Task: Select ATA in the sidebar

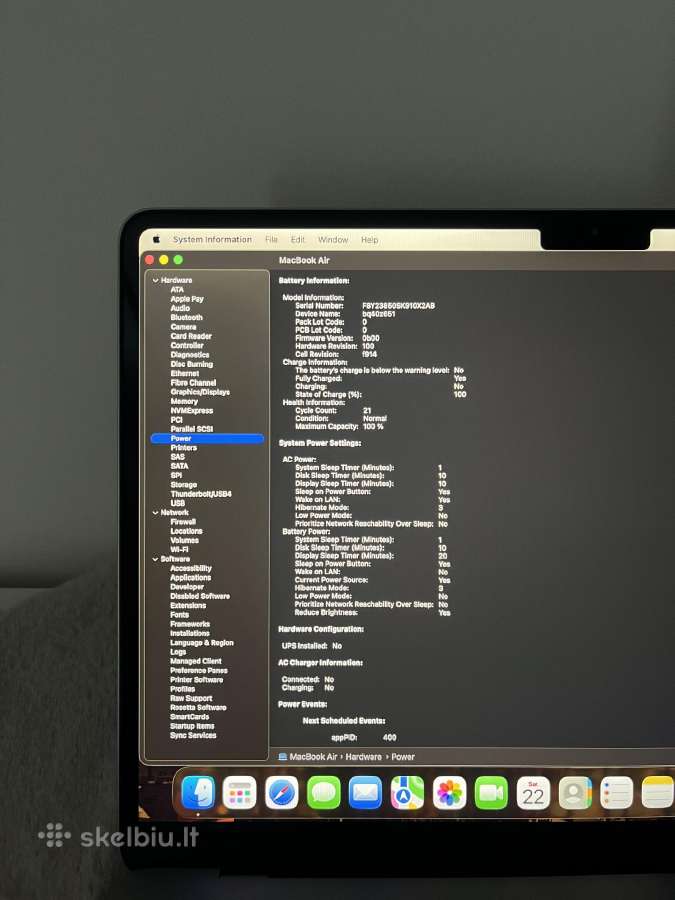Action: [177, 289]
